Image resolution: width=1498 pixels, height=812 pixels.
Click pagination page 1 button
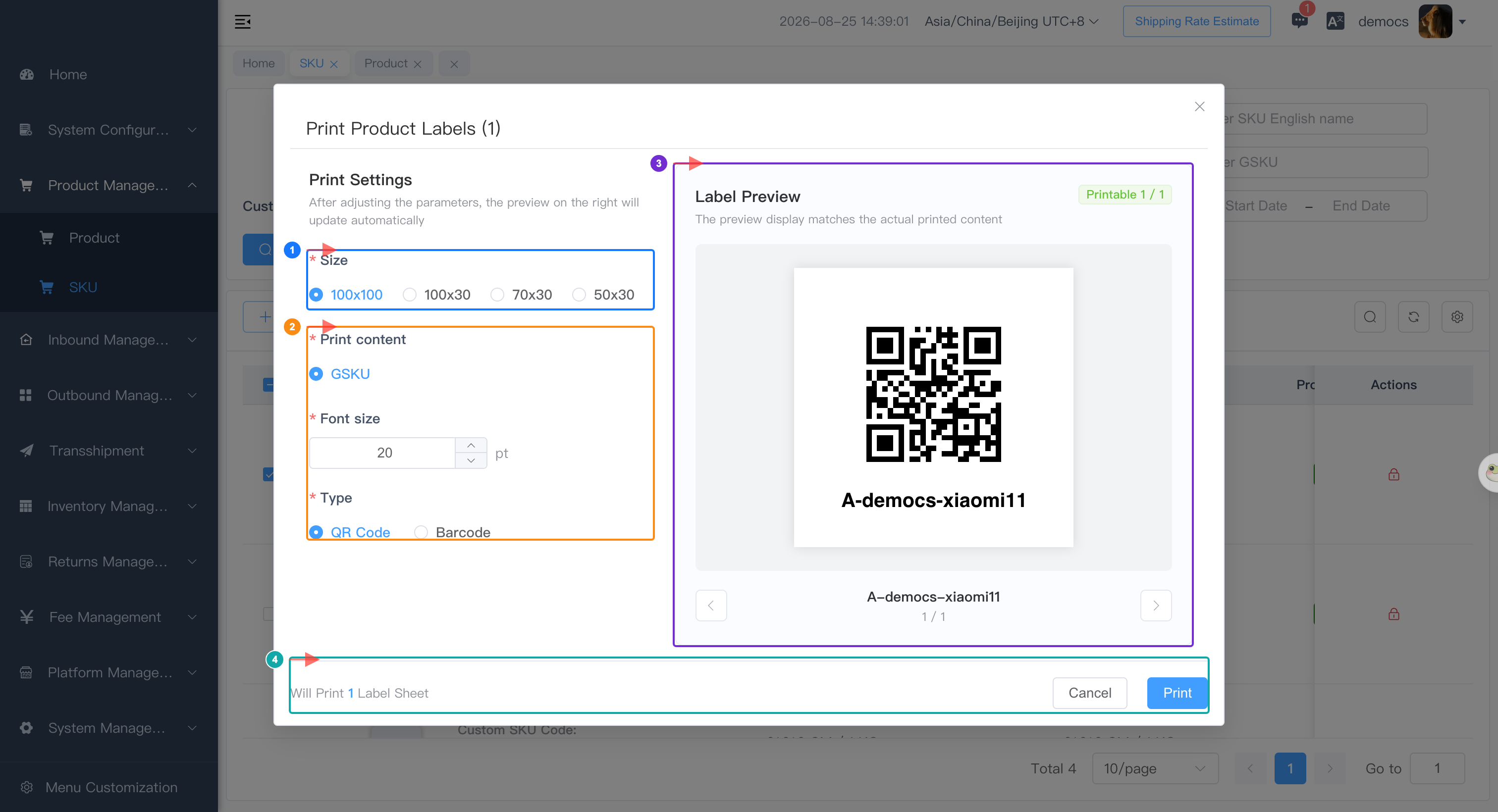1290,768
